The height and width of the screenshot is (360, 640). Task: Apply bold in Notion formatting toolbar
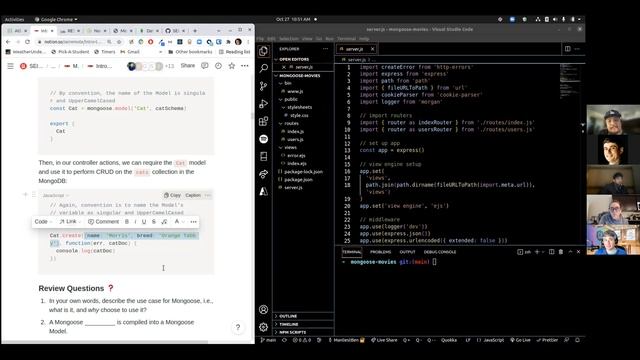(127, 222)
